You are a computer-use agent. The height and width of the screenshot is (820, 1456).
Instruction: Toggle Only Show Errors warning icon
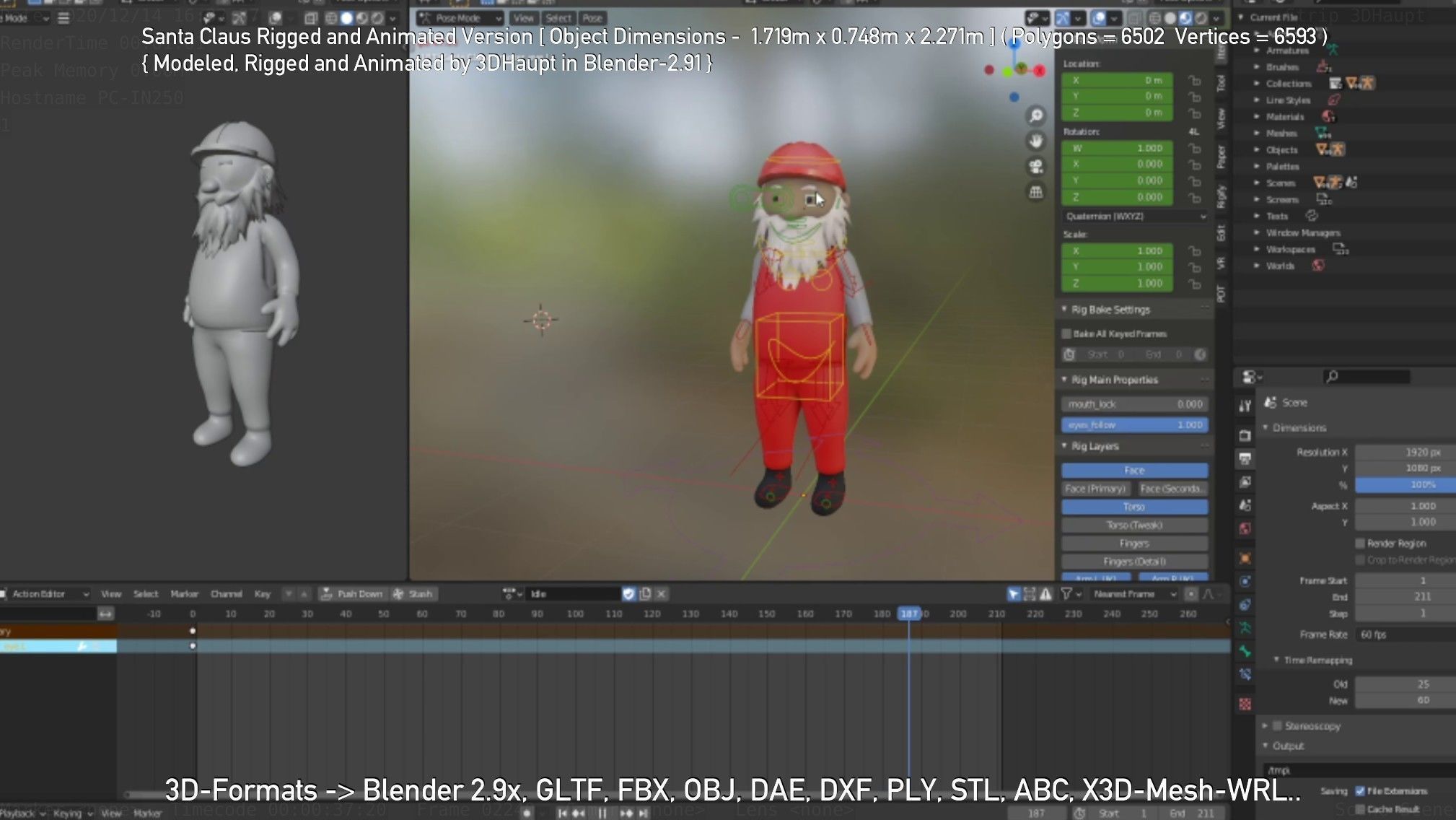click(x=1045, y=593)
